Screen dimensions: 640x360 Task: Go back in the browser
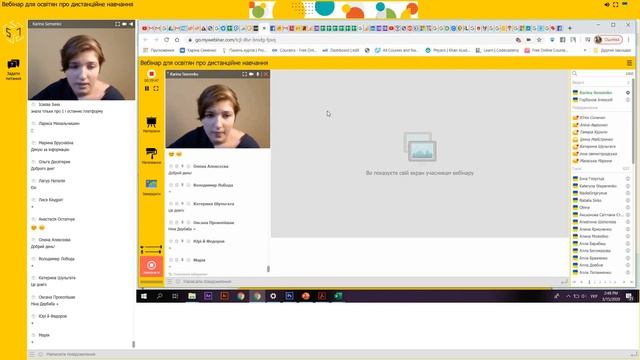145,40
